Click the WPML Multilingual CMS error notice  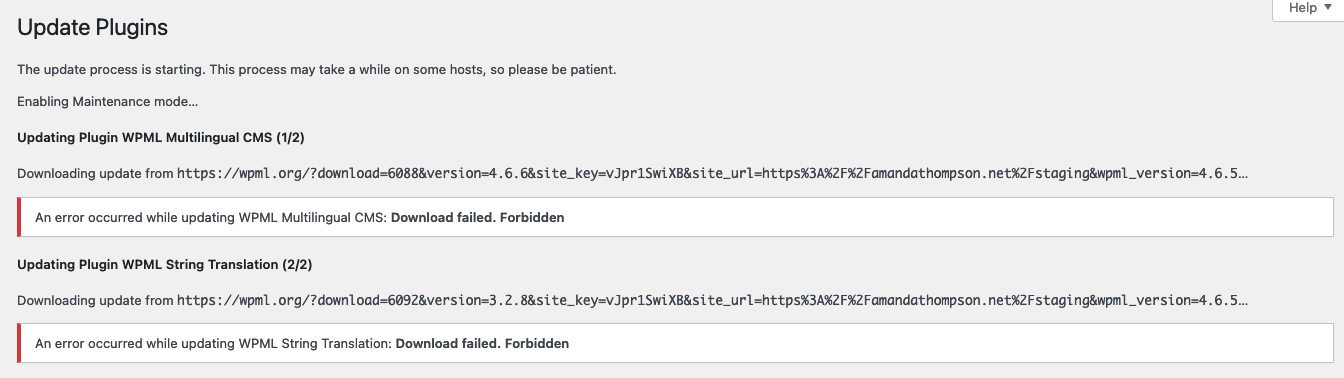676,217
